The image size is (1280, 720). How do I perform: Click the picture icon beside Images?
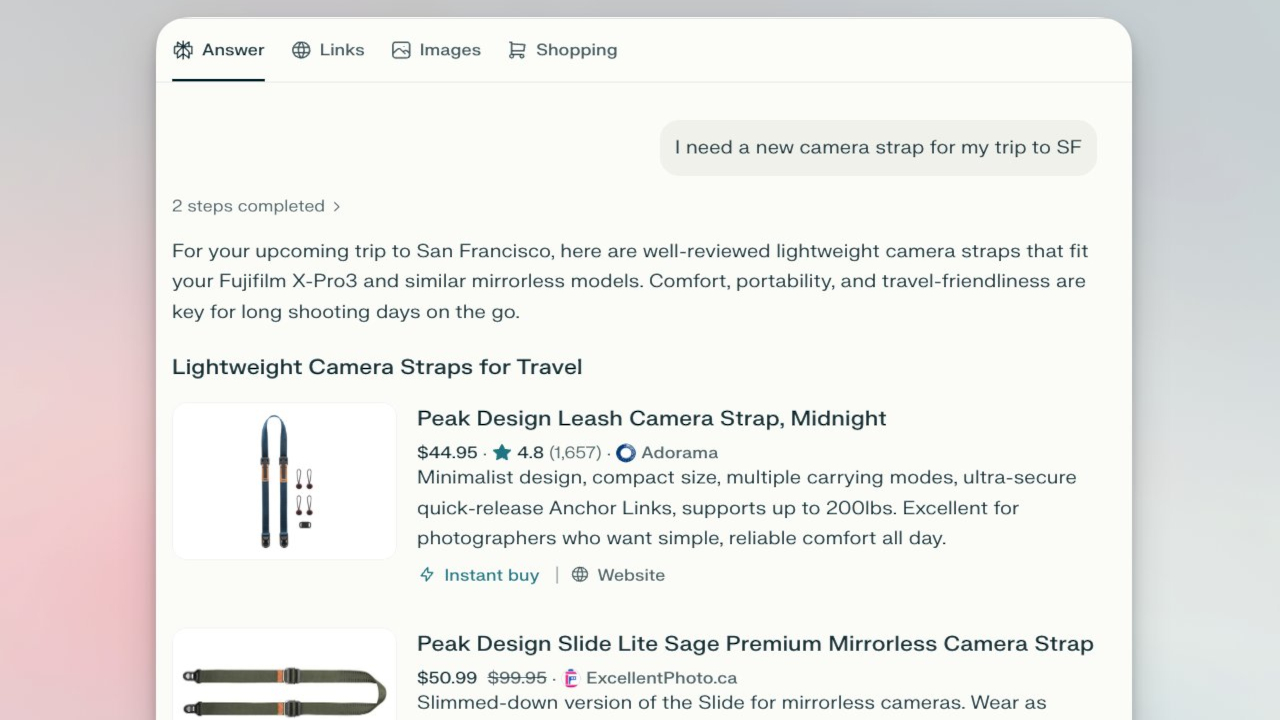[401, 50]
